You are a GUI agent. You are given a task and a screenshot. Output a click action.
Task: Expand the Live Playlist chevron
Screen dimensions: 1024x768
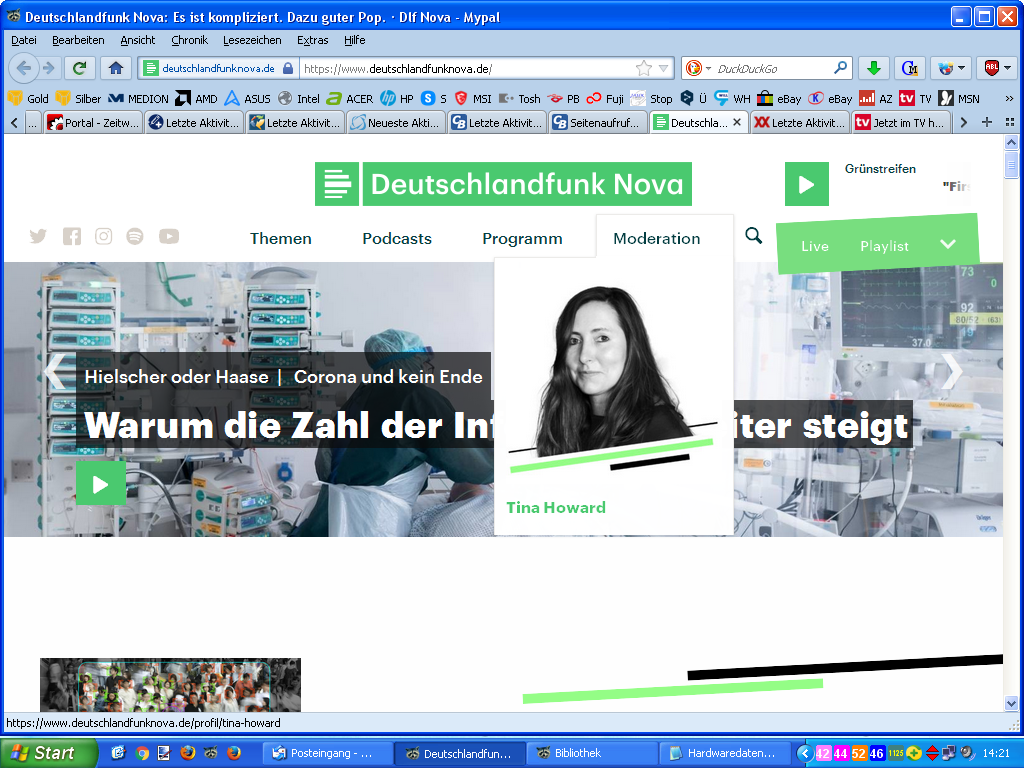click(x=948, y=244)
